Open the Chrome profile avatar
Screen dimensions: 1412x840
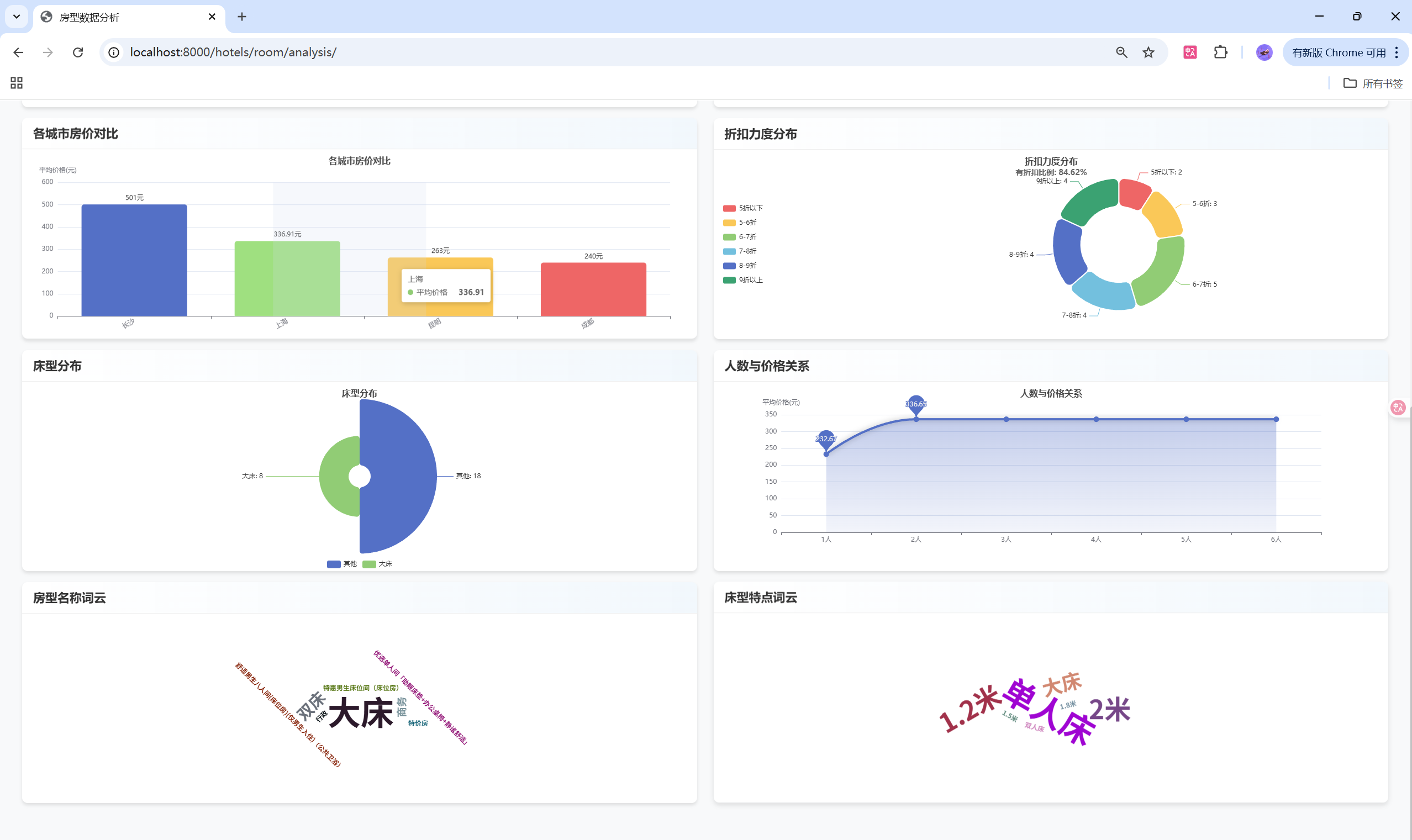pyautogui.click(x=1263, y=52)
